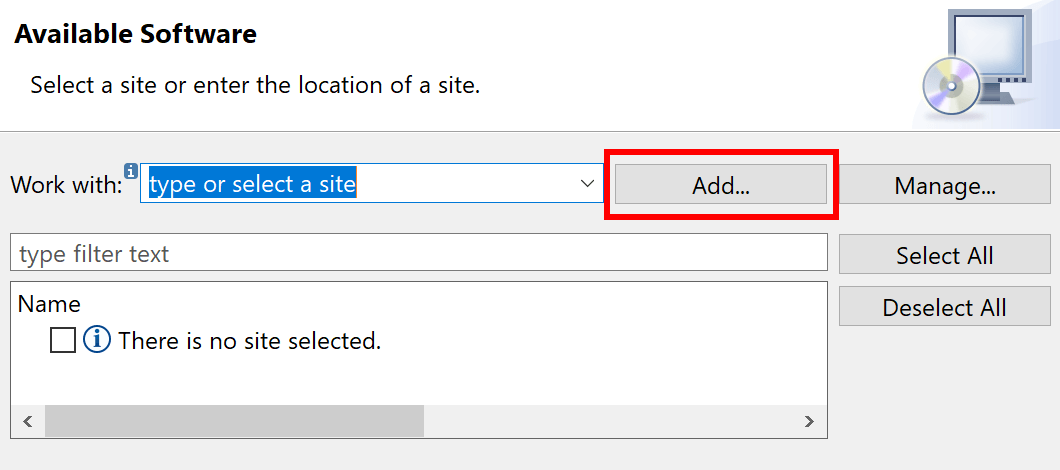Tick the checkbox beside "There is no site selected"
The width and height of the screenshot is (1060, 470).
click(63, 340)
